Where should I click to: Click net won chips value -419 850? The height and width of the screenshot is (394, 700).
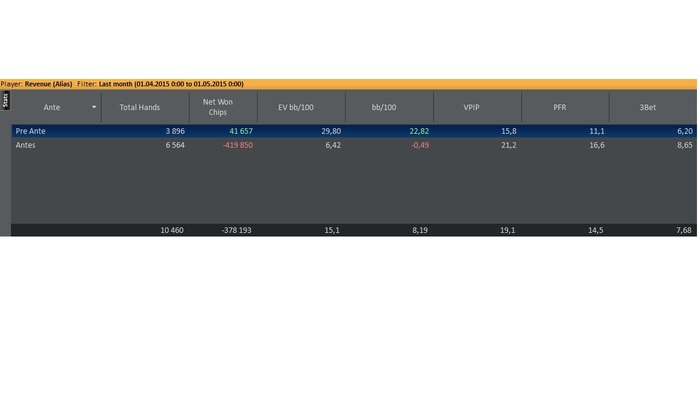pyautogui.click(x=238, y=145)
